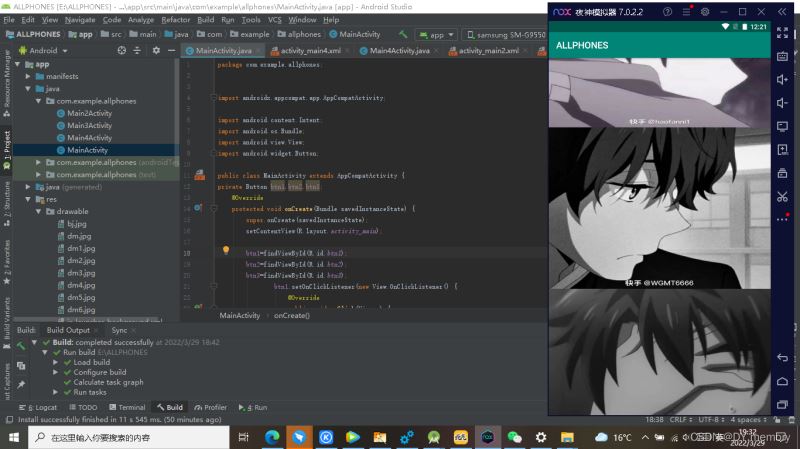This screenshot has width=800, height=449.
Task: Click the Nox scissors screenshot icon
Action: pos(782,196)
